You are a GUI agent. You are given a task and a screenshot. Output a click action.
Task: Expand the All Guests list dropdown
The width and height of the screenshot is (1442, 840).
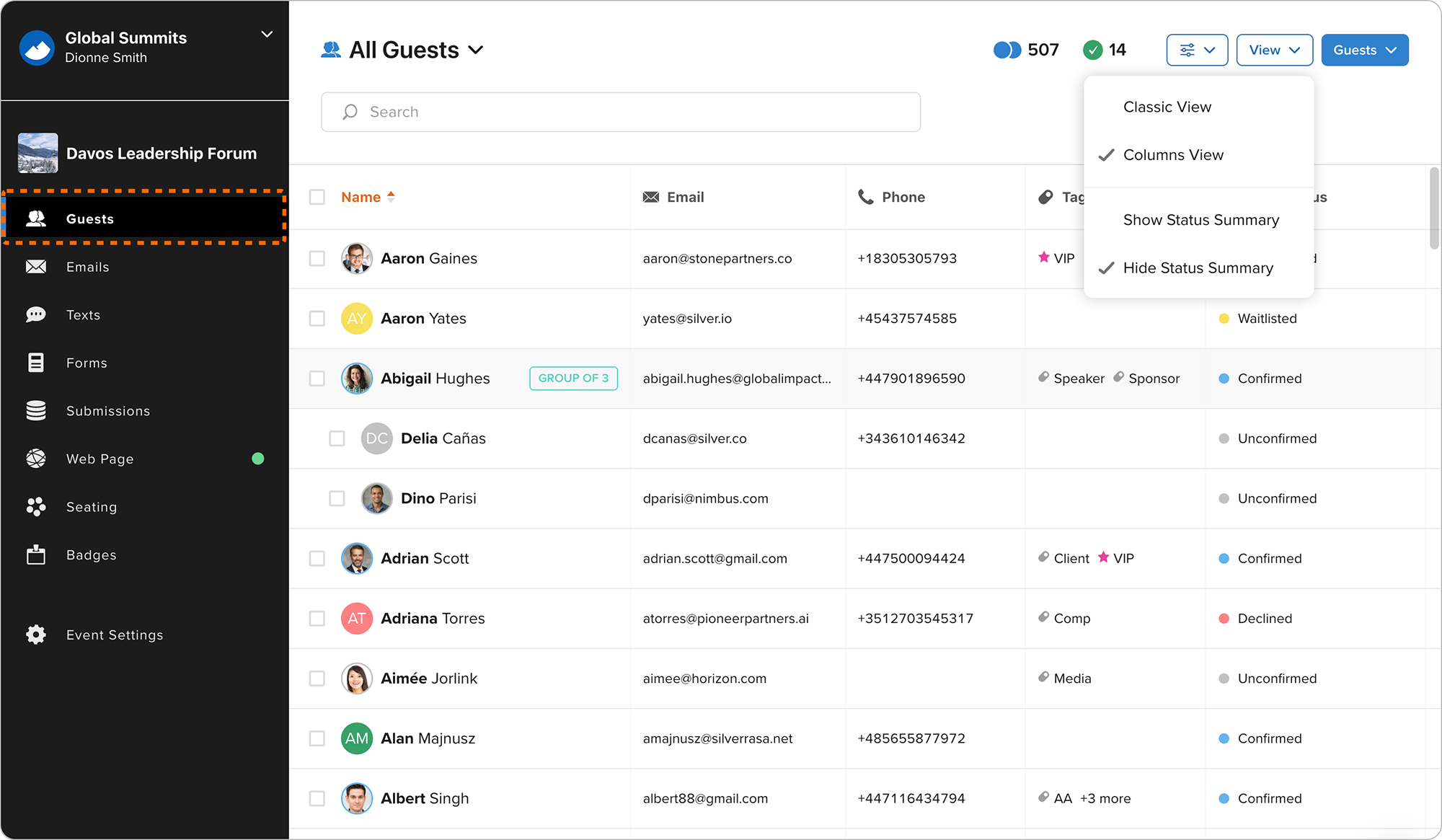point(475,50)
